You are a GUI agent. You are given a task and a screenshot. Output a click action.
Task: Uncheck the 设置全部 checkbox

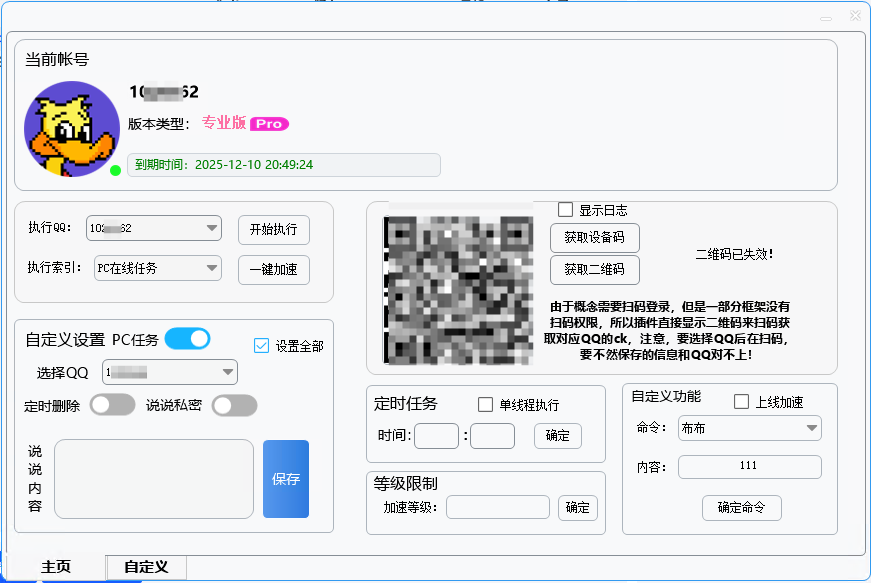tap(262, 346)
